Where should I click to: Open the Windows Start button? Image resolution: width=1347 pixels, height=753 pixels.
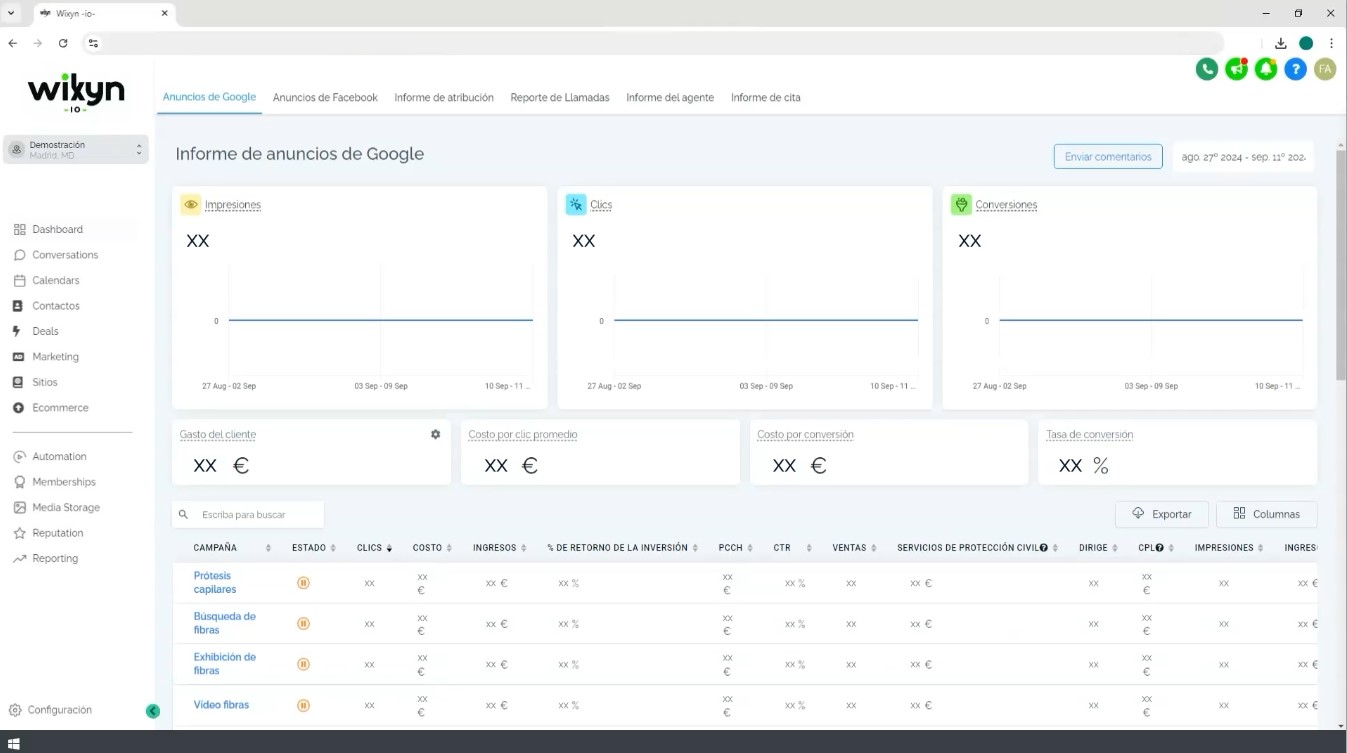click(x=14, y=742)
